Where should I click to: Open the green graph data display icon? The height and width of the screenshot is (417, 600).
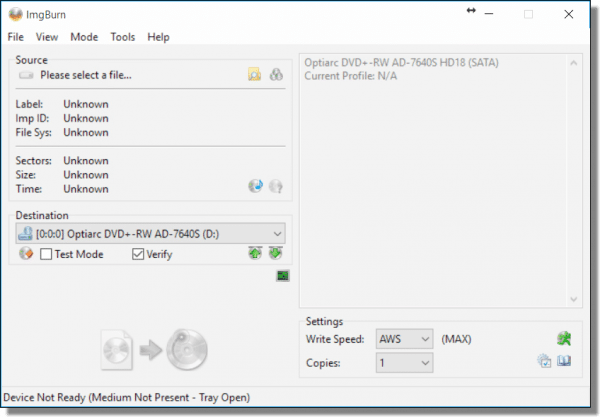click(283, 275)
